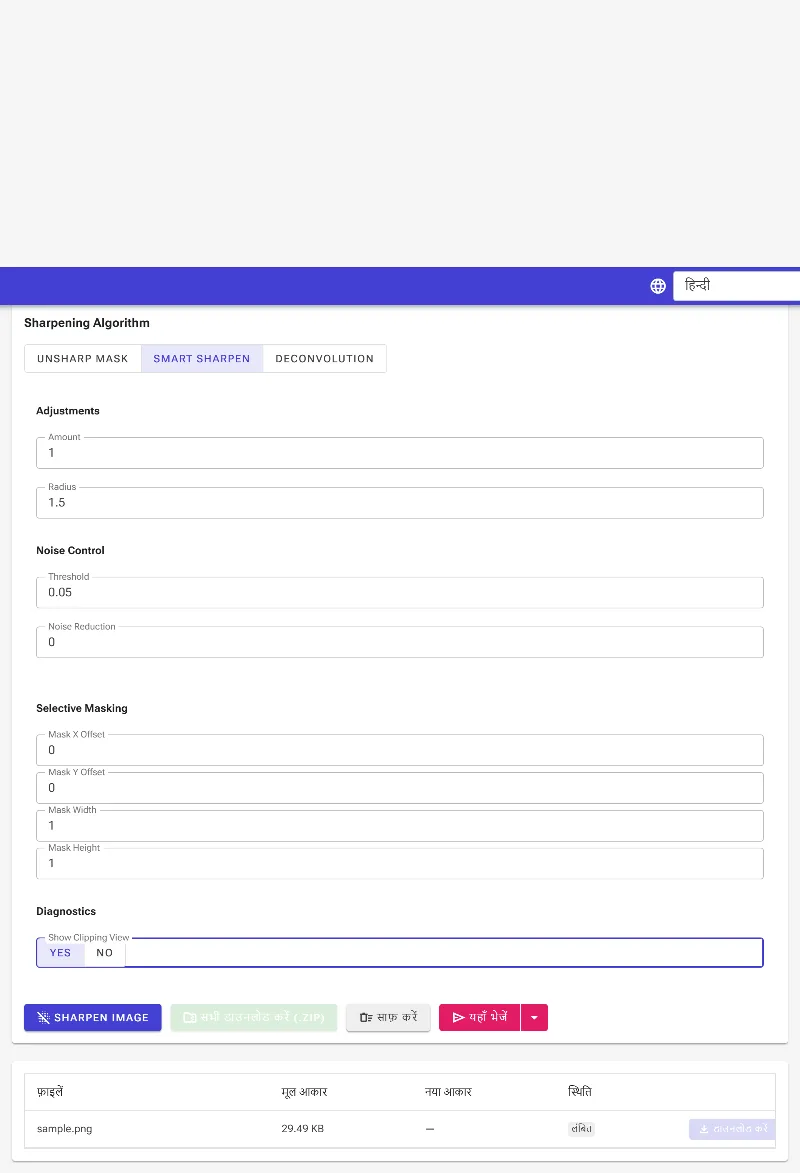
Task: Click the sample.png file name
Action: coord(64,1129)
